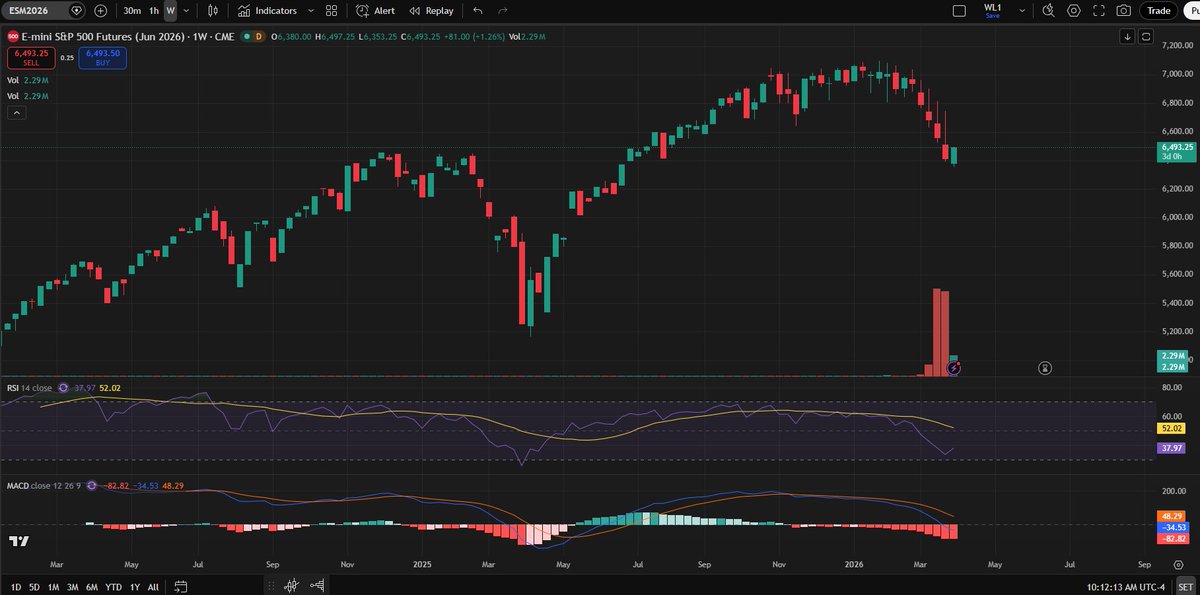Click the RSI 37.97 axis label
The width and height of the screenshot is (1200, 595).
pyautogui.click(x=1170, y=449)
